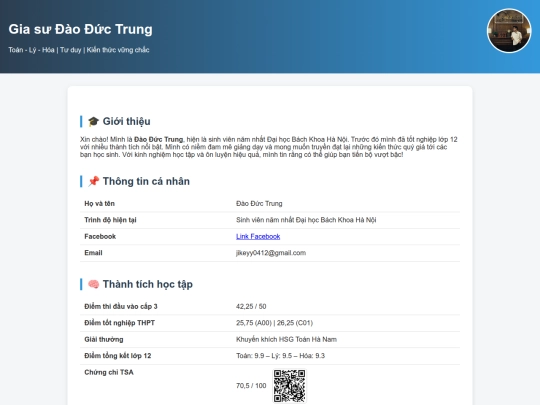Screen dimensions: 540x405
Task: Click the Email row label
Action: tap(93, 253)
